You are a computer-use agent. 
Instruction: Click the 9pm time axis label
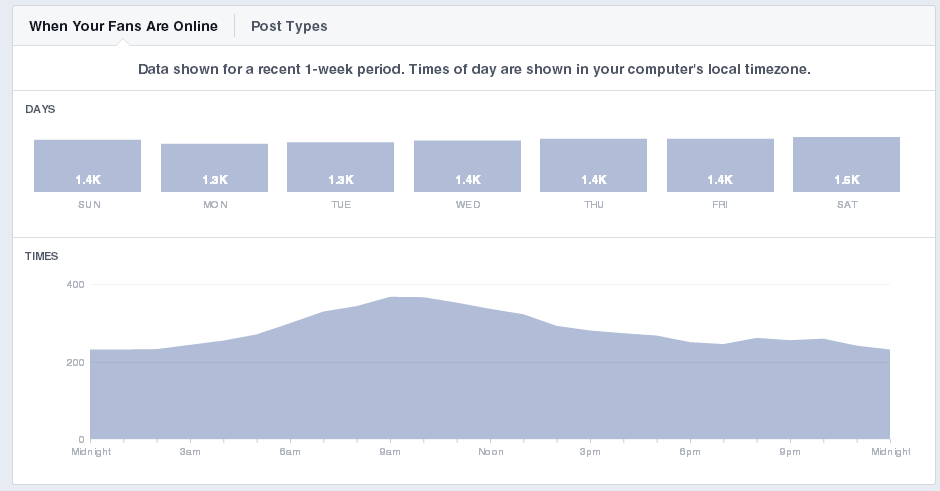click(789, 452)
